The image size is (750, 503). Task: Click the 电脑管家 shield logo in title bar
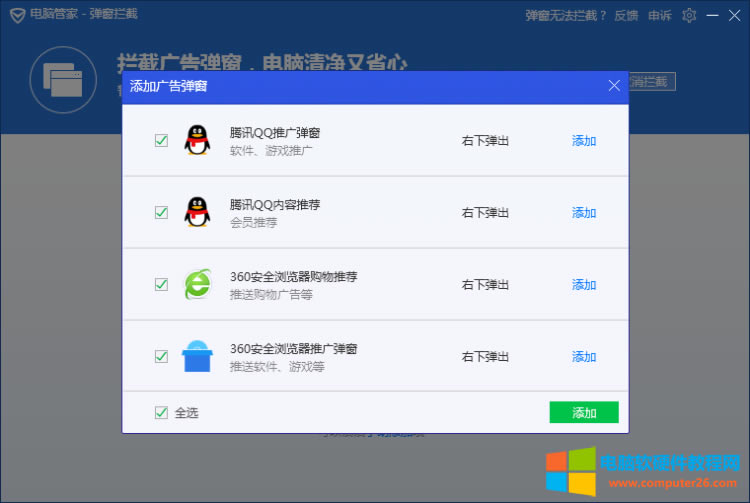click(13, 16)
